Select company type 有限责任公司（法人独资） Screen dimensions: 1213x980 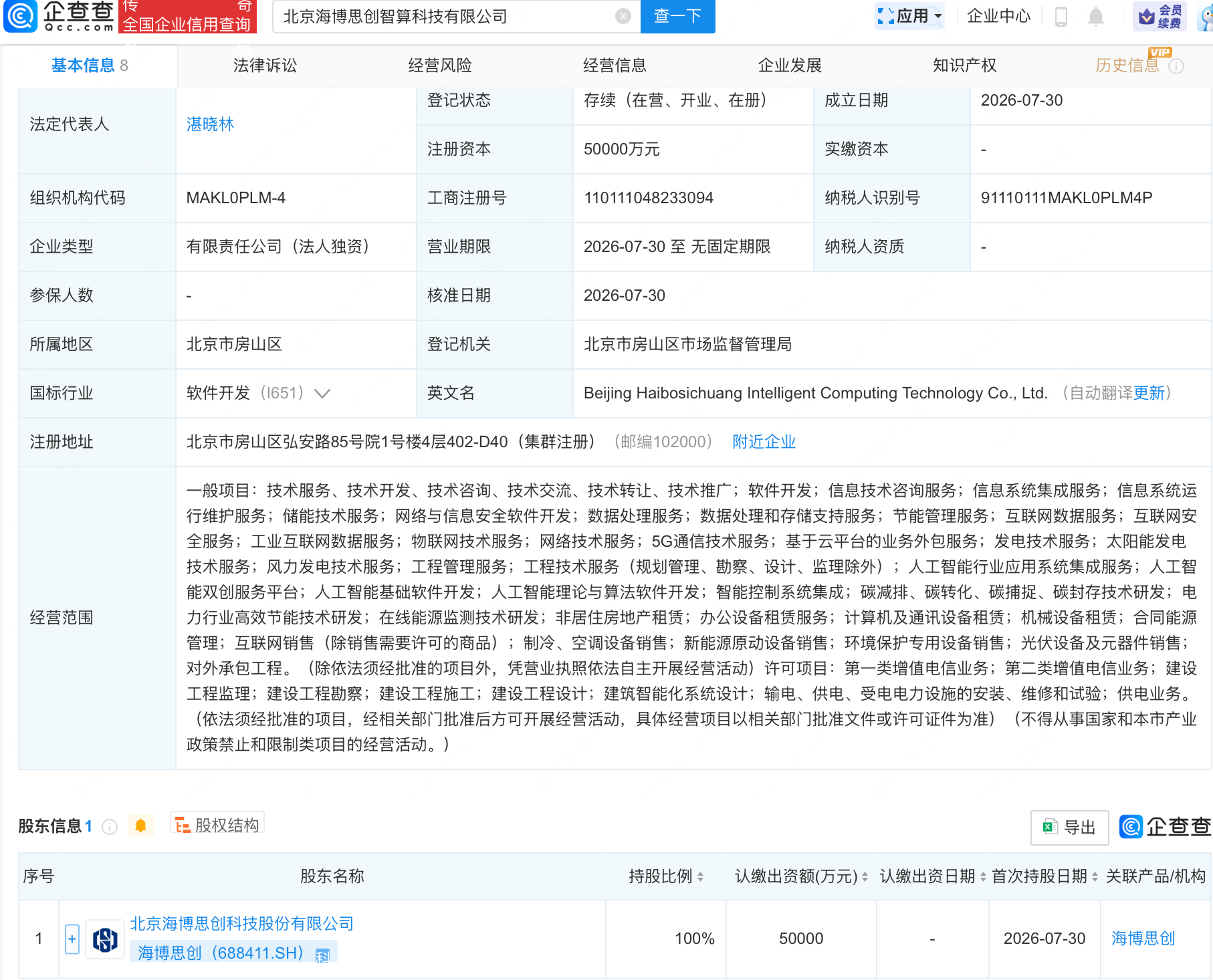coord(282,247)
